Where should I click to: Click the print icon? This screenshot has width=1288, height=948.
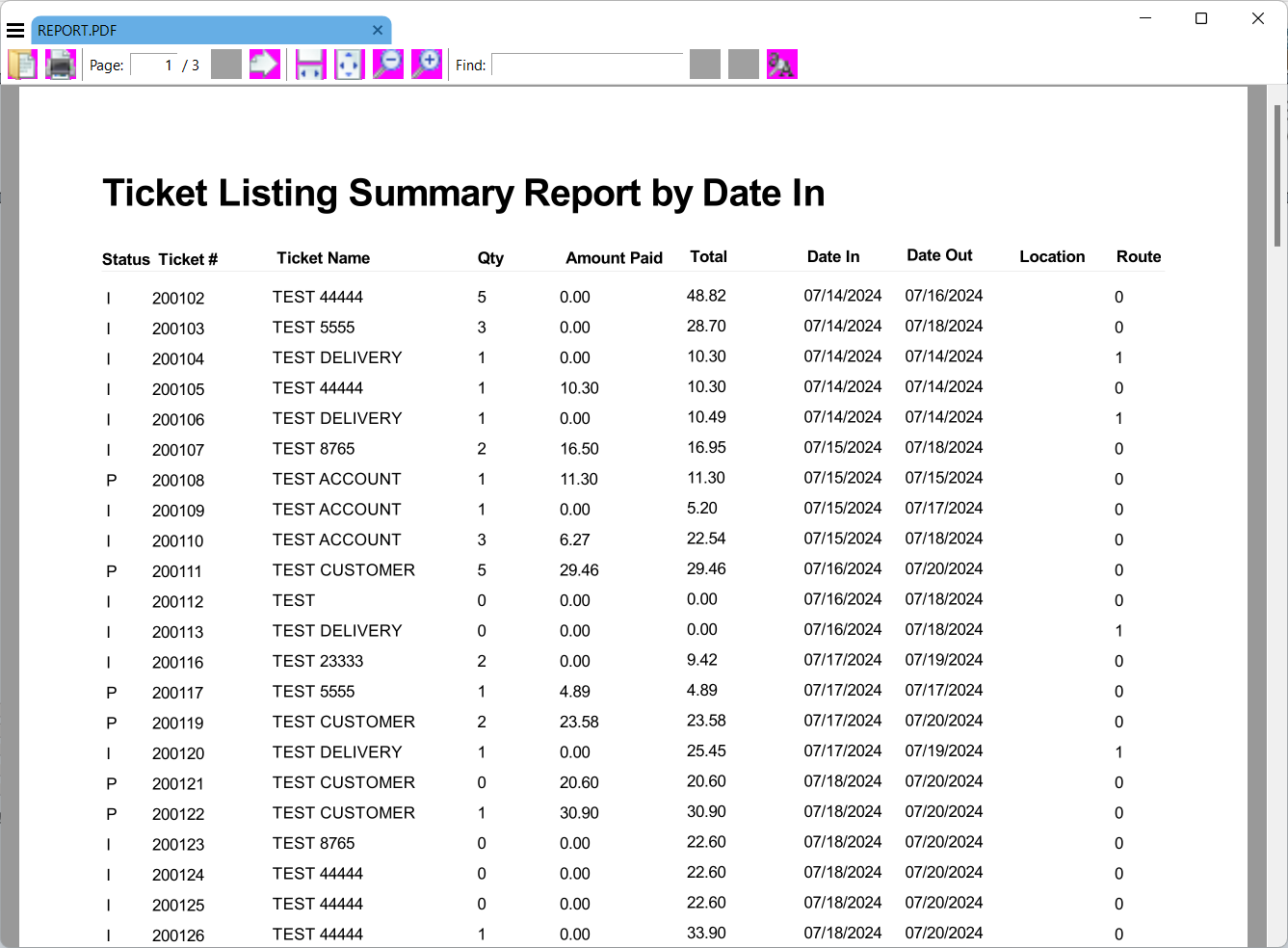pos(61,65)
